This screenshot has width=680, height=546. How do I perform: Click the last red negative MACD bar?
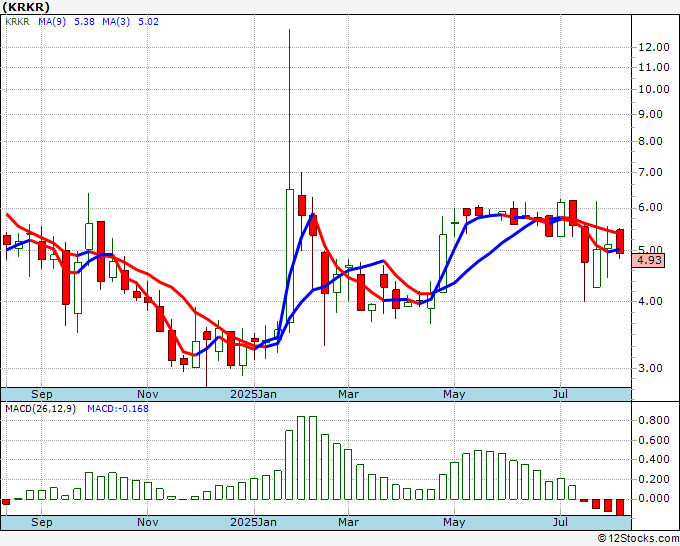pyautogui.click(x=620, y=507)
